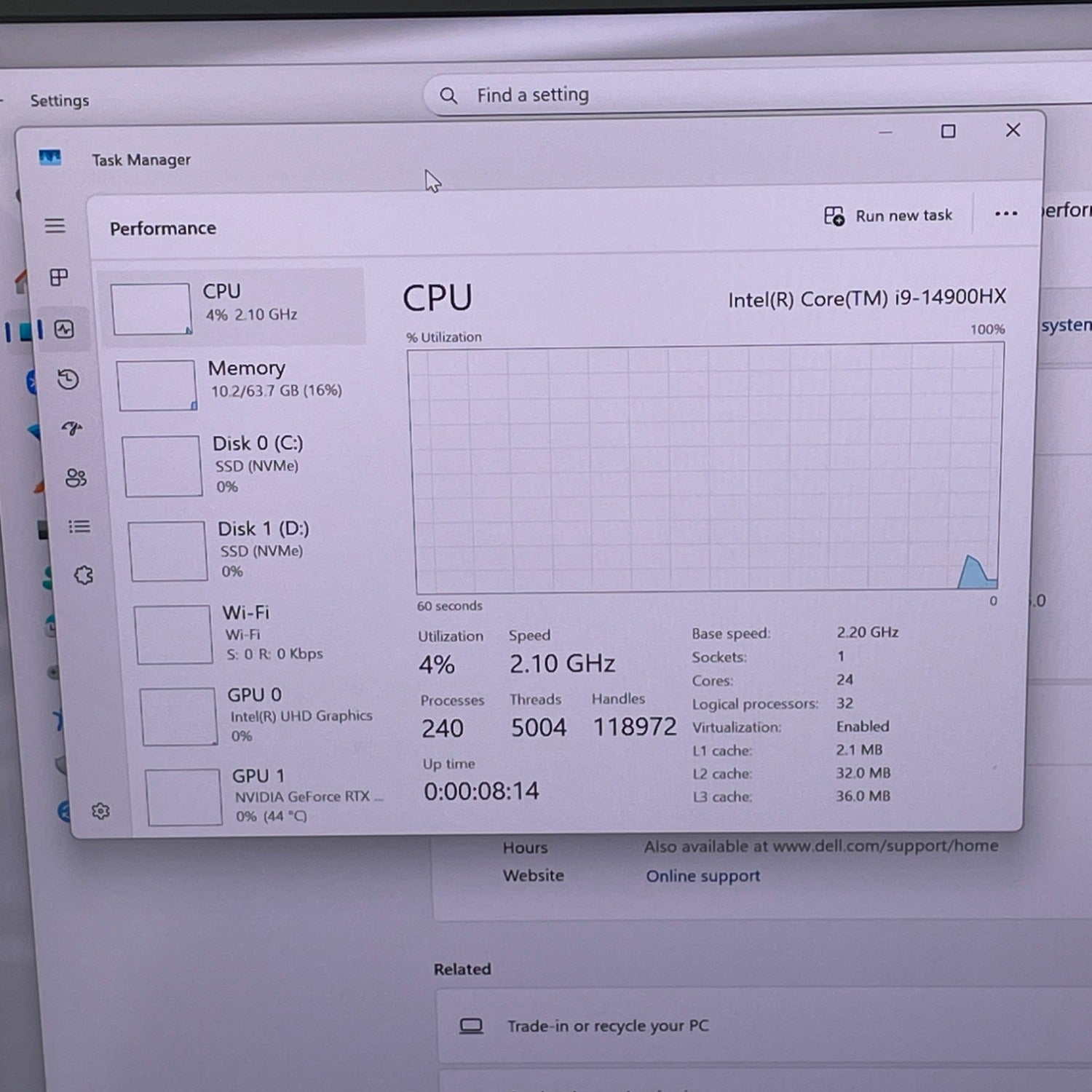Open Task Manager settings gear
This screenshot has width=1092, height=1092.
[x=100, y=811]
